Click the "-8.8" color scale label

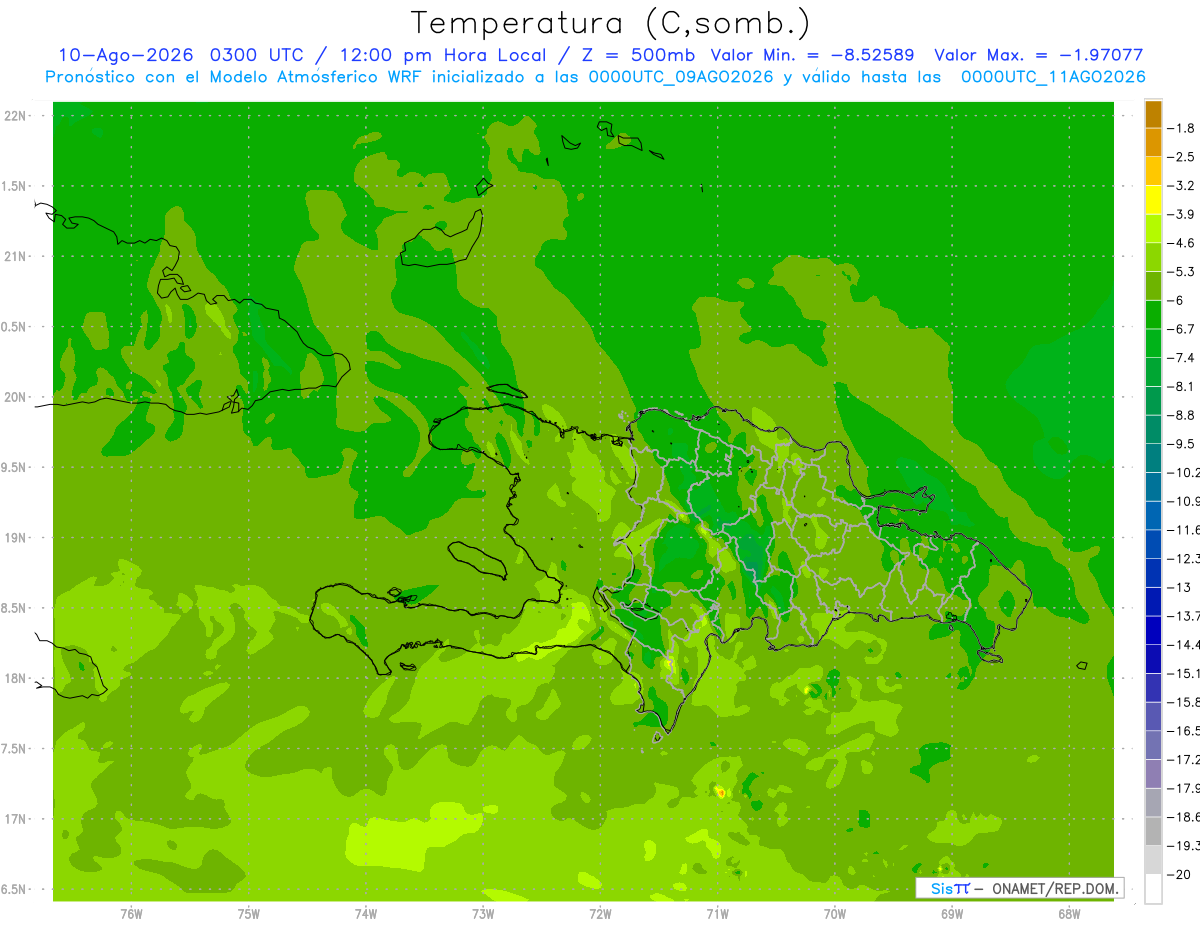click(x=1181, y=415)
